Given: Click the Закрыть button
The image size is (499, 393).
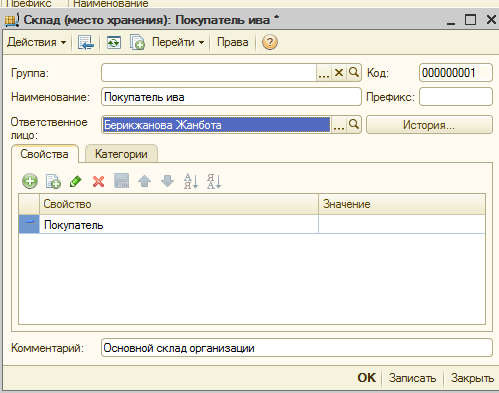Looking at the screenshot, I should [472, 378].
